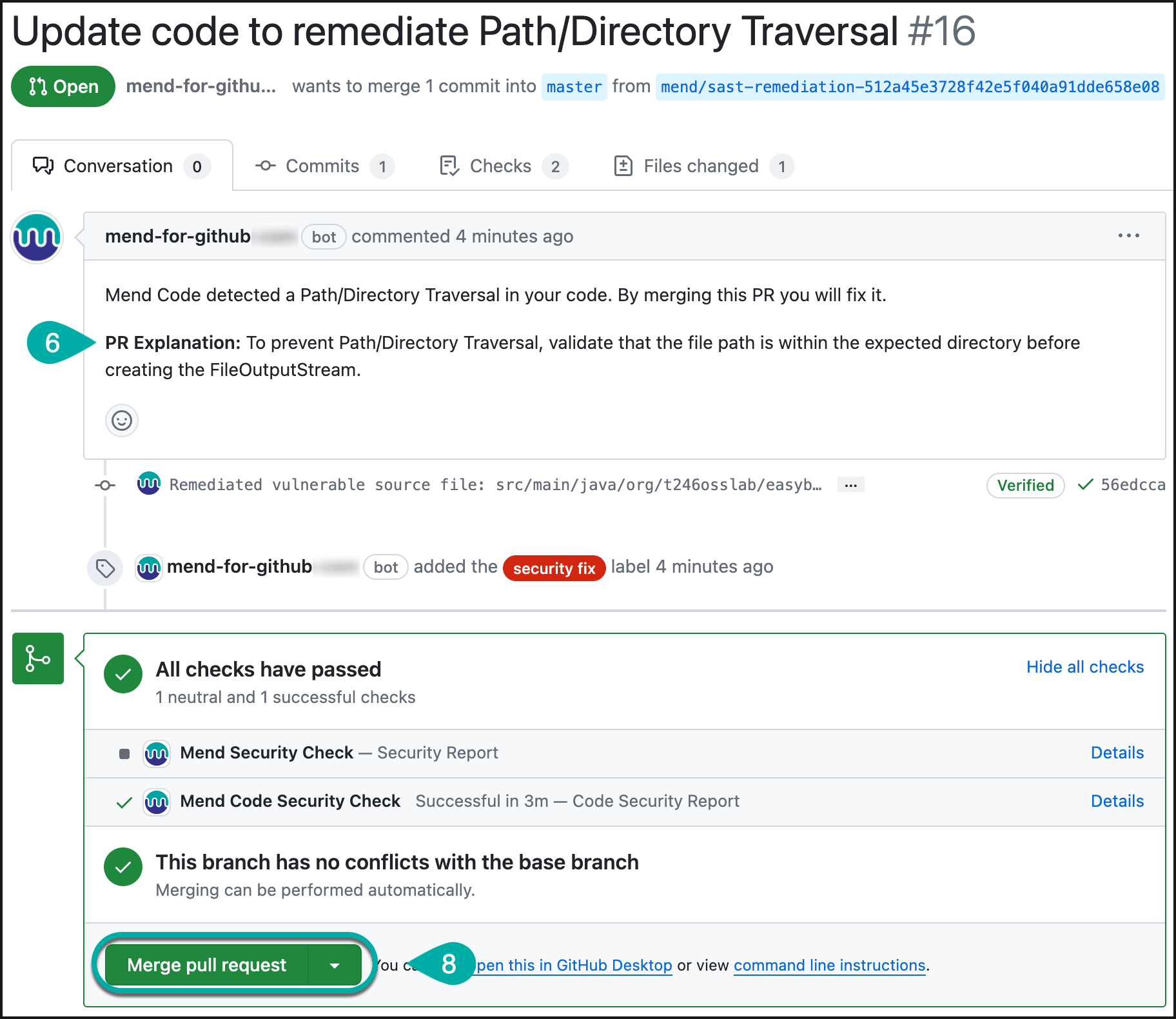
Task: Click the Verified commit badge
Action: pos(1025,486)
